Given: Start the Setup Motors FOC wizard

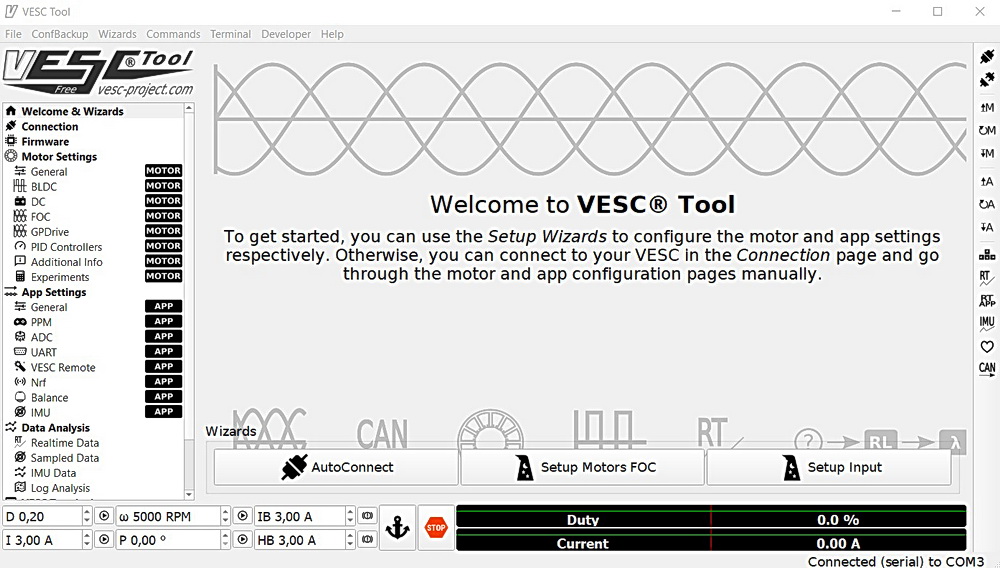Looking at the screenshot, I should click(583, 467).
